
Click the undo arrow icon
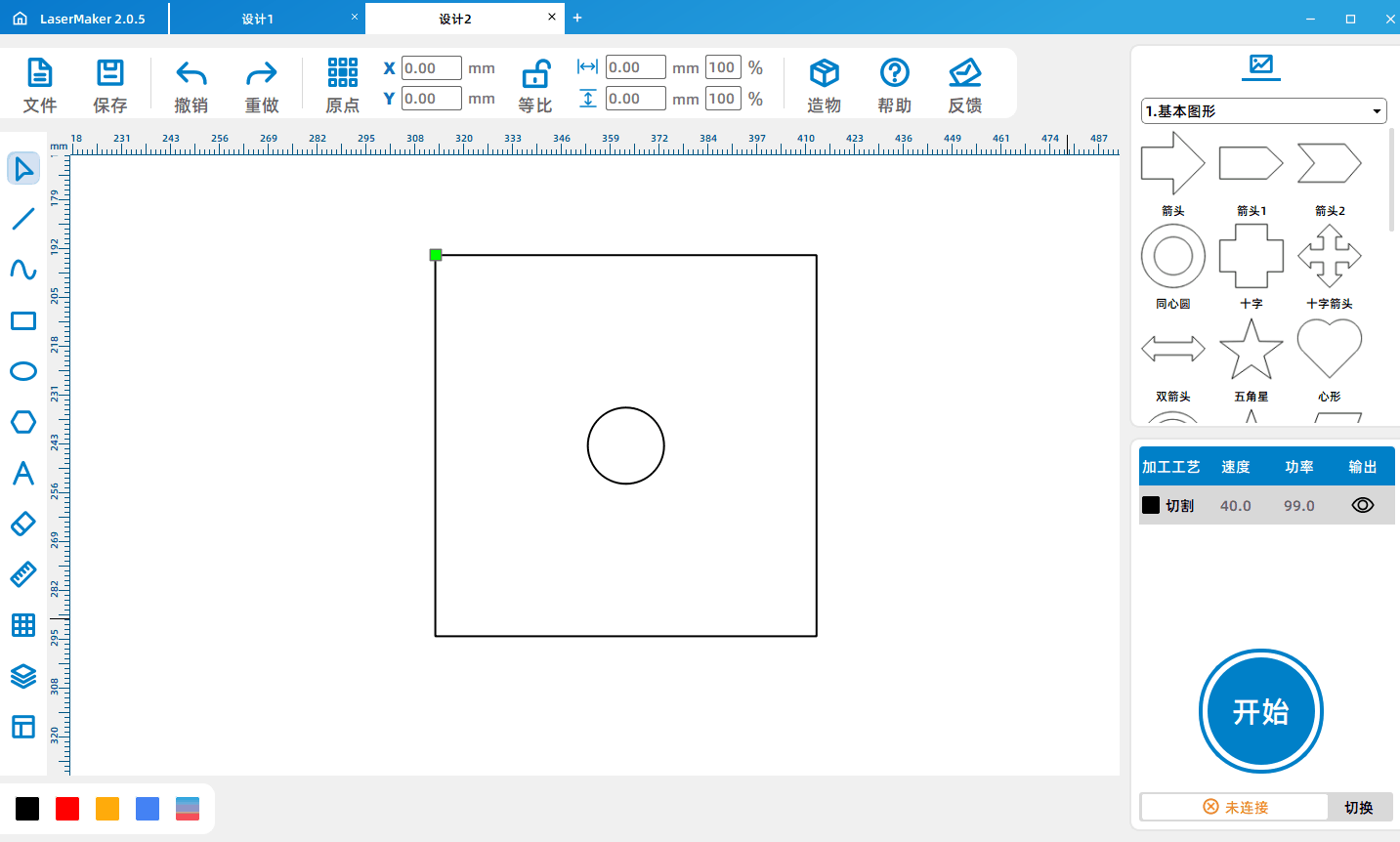coord(191,73)
